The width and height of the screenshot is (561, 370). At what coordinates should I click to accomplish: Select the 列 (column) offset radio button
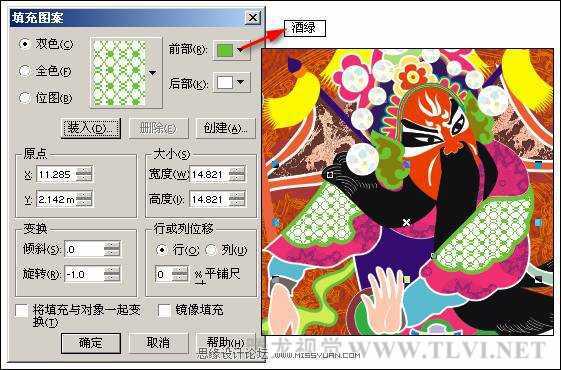point(211,250)
